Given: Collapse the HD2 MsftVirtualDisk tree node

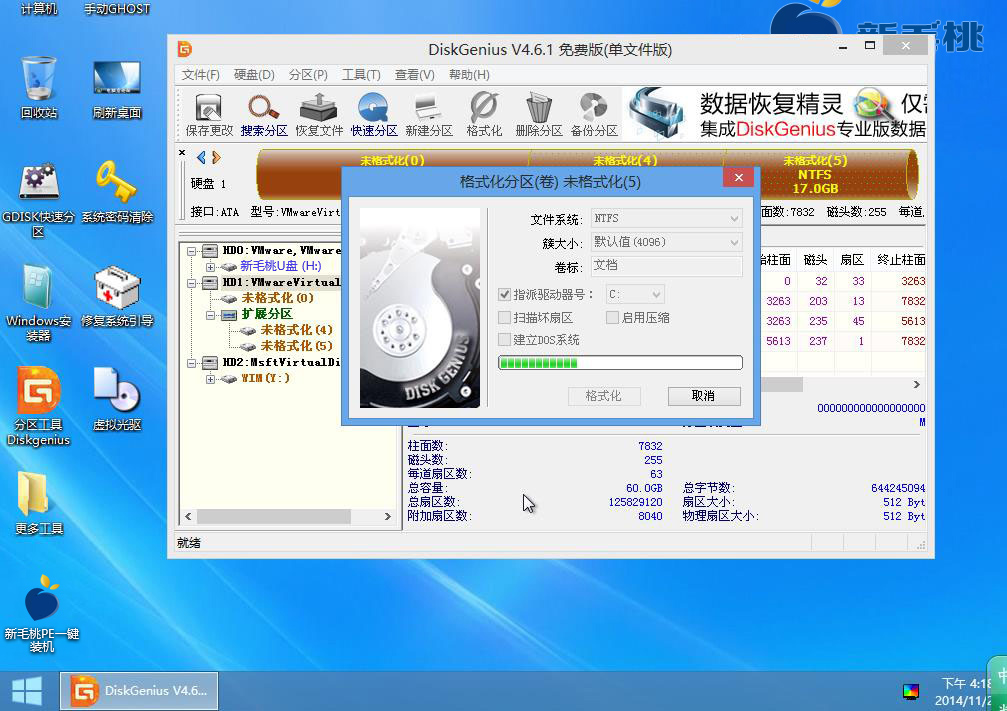Looking at the screenshot, I should (191, 363).
